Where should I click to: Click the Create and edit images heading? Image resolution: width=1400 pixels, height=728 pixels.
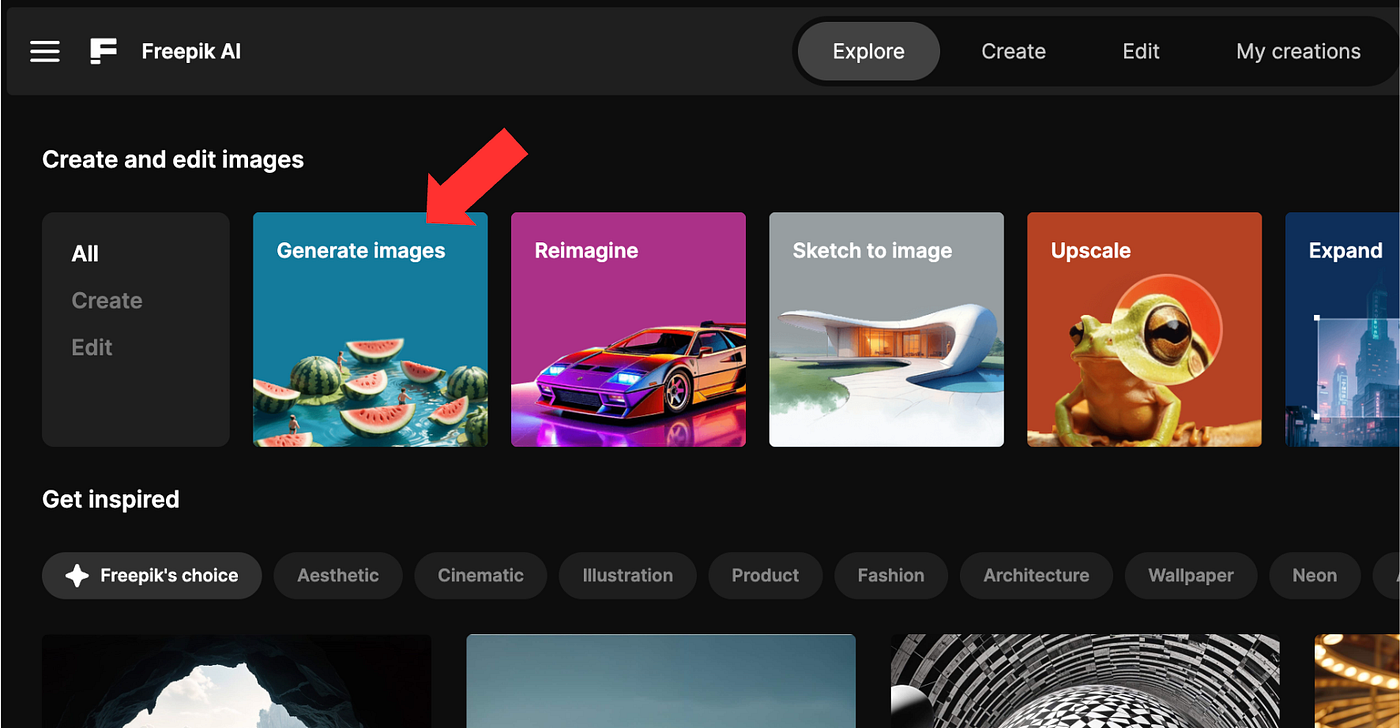173,159
